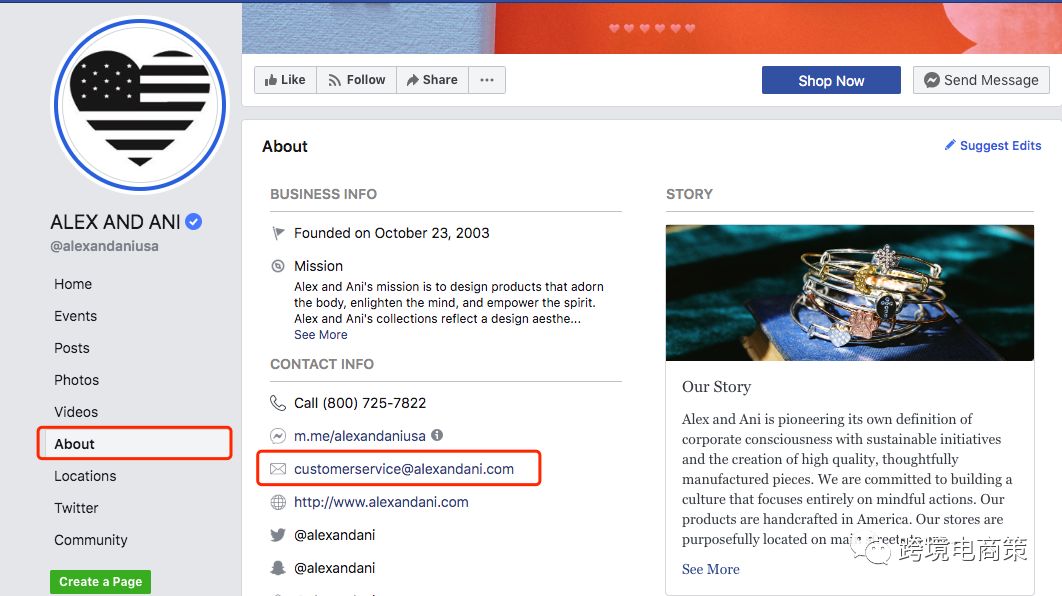Like the ALEX AND ANI page
1062x596 pixels.
point(285,80)
